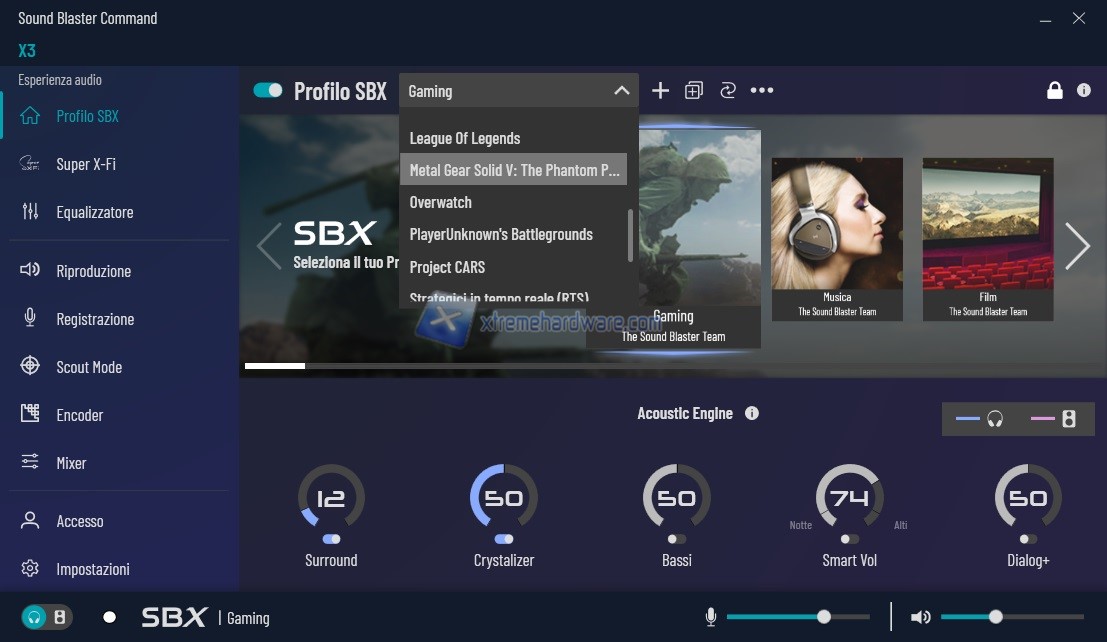The height and width of the screenshot is (642, 1107).
Task: Click the reset/sync profile icon
Action: 728,91
